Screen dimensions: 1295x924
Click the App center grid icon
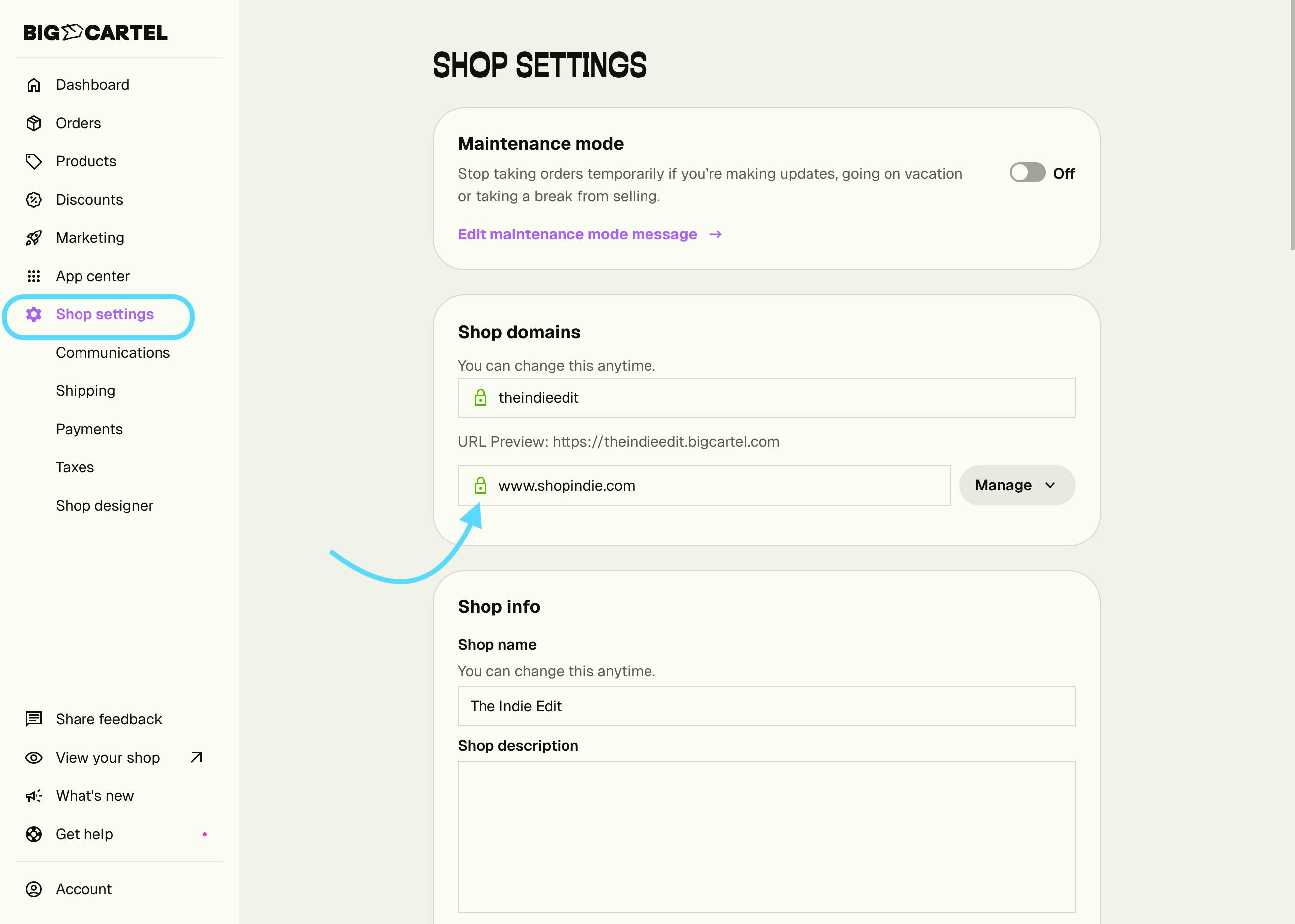(34, 276)
